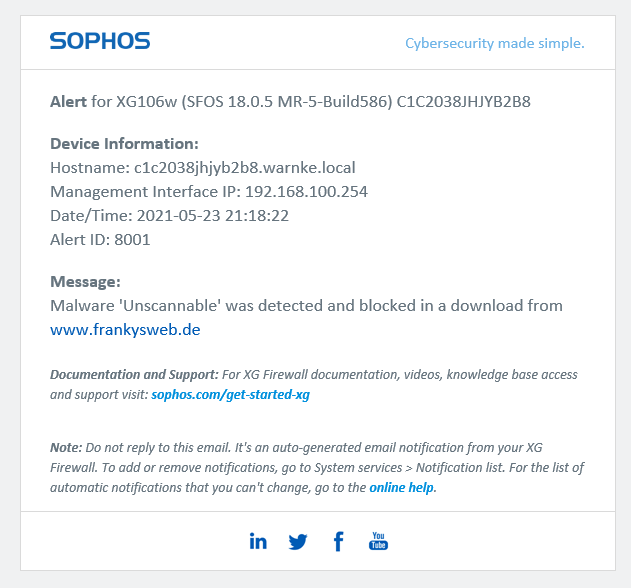
Task: Click the Hostname c1c2038jhjyb2b8.warnke.local line
Action: (203, 168)
